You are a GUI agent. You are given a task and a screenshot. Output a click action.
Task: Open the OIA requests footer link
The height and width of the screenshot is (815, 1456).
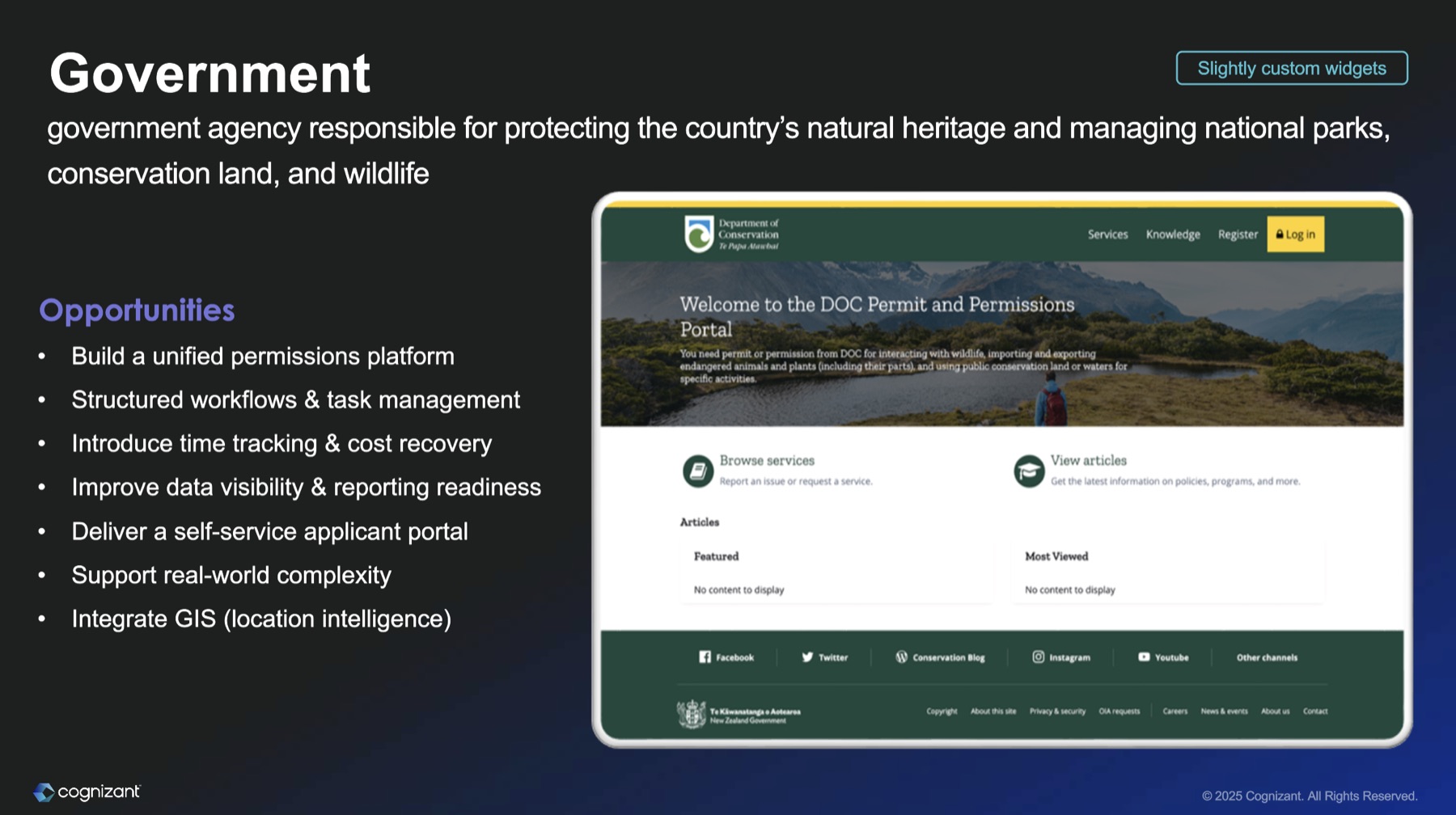(1119, 712)
